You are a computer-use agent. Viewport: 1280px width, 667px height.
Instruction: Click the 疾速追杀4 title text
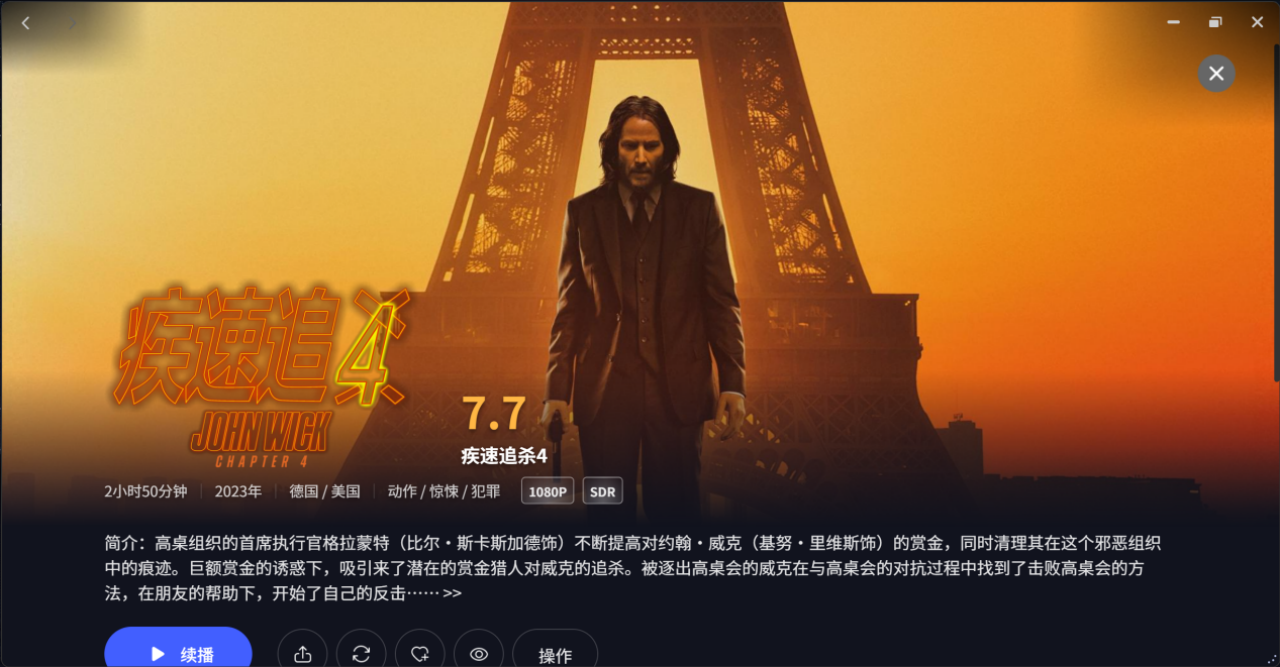[x=504, y=456]
